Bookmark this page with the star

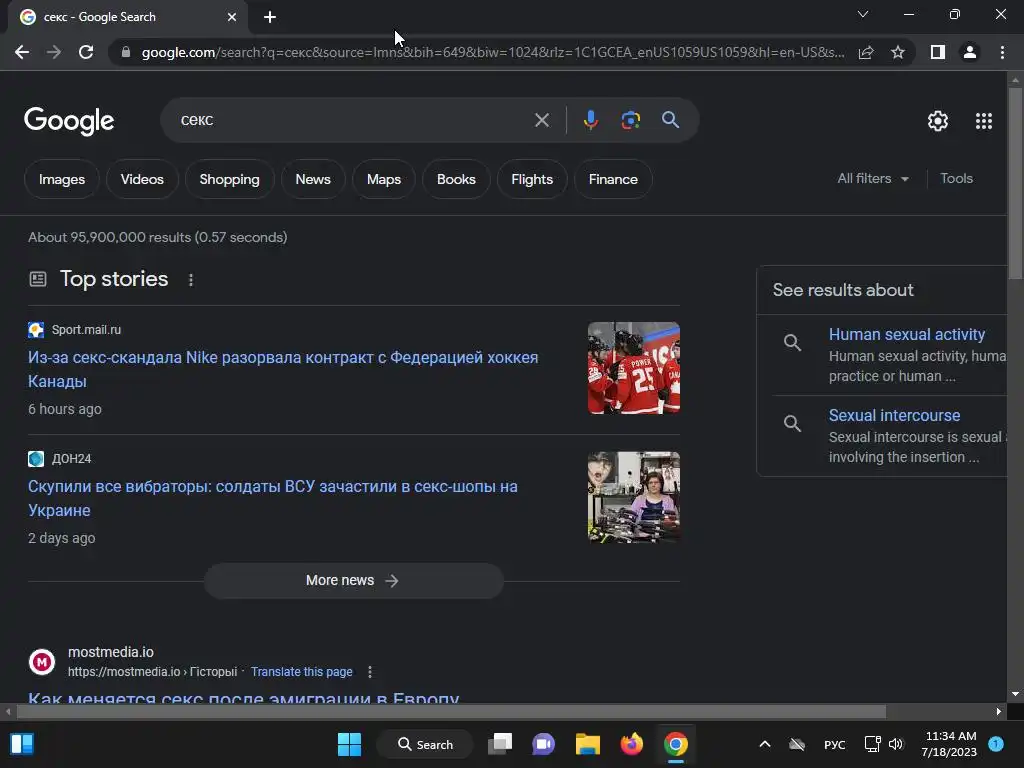898,52
